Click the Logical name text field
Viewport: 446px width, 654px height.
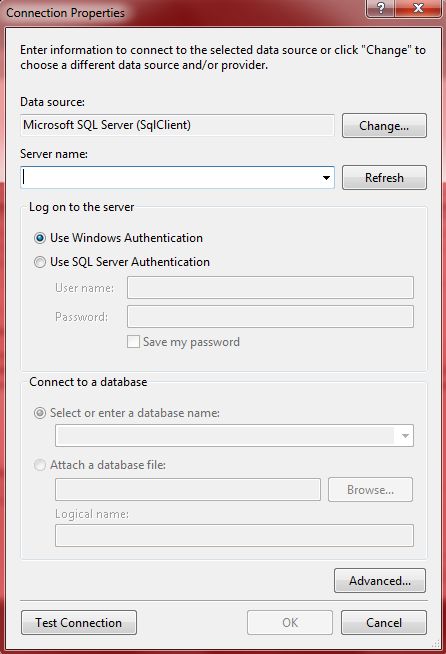coord(234,536)
